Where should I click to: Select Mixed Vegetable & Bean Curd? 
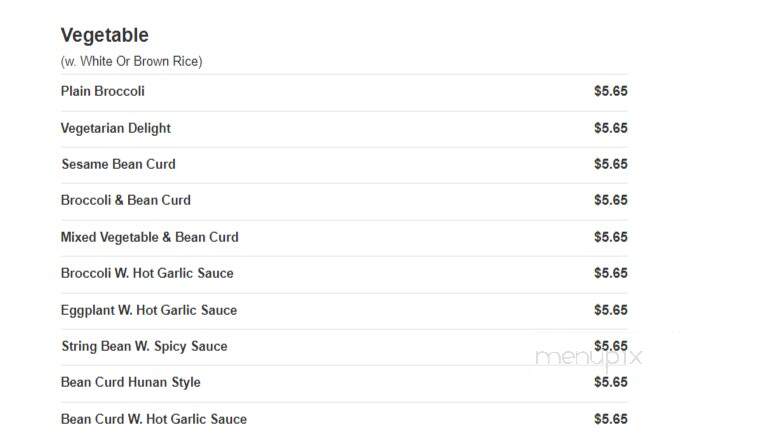149,237
